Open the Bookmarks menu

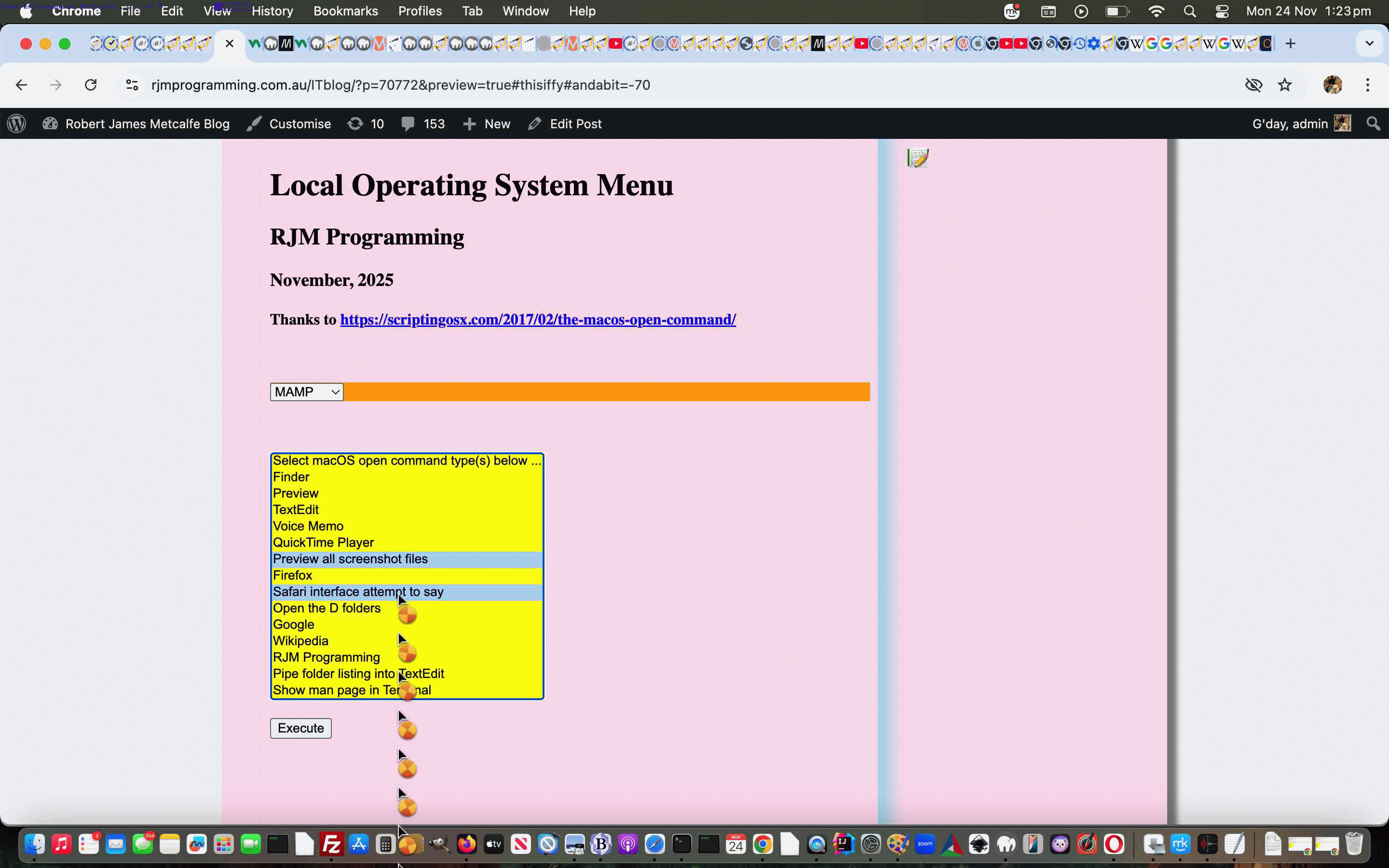pyautogui.click(x=345, y=11)
